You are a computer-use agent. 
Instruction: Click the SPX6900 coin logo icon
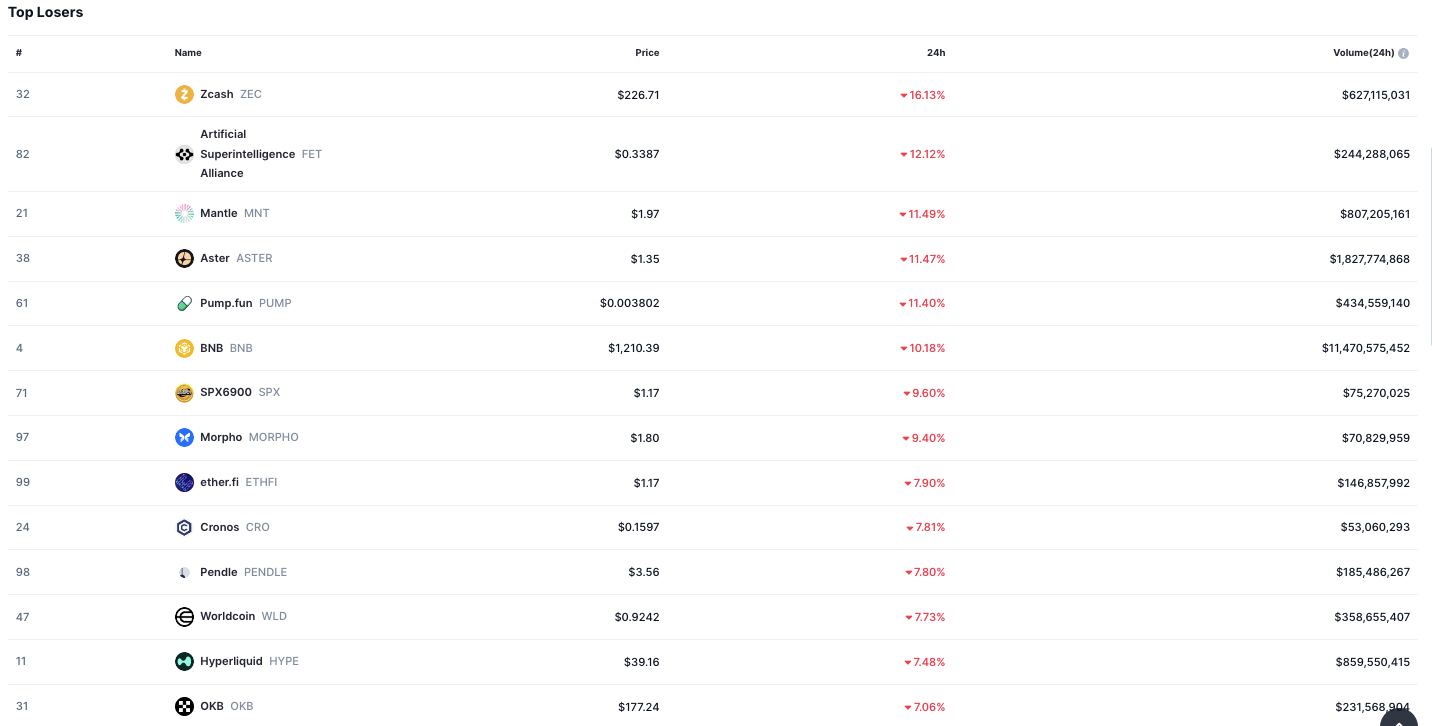[x=184, y=393]
